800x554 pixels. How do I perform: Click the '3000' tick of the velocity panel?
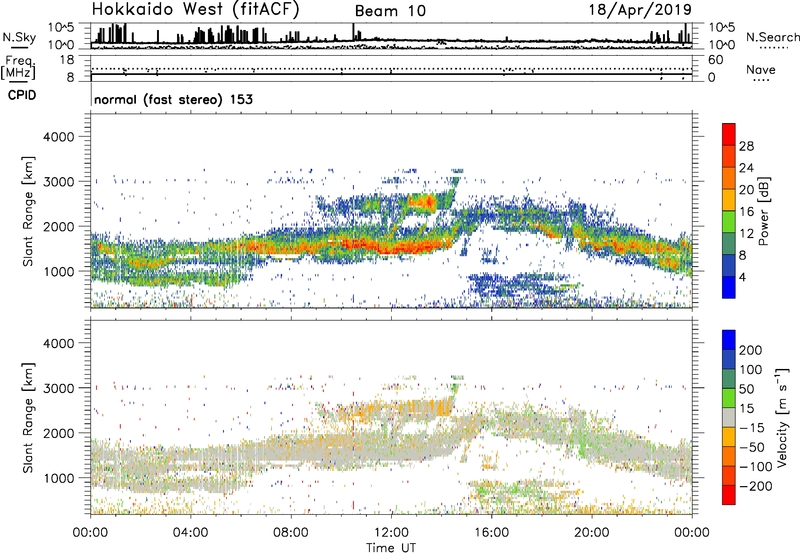tap(58, 388)
